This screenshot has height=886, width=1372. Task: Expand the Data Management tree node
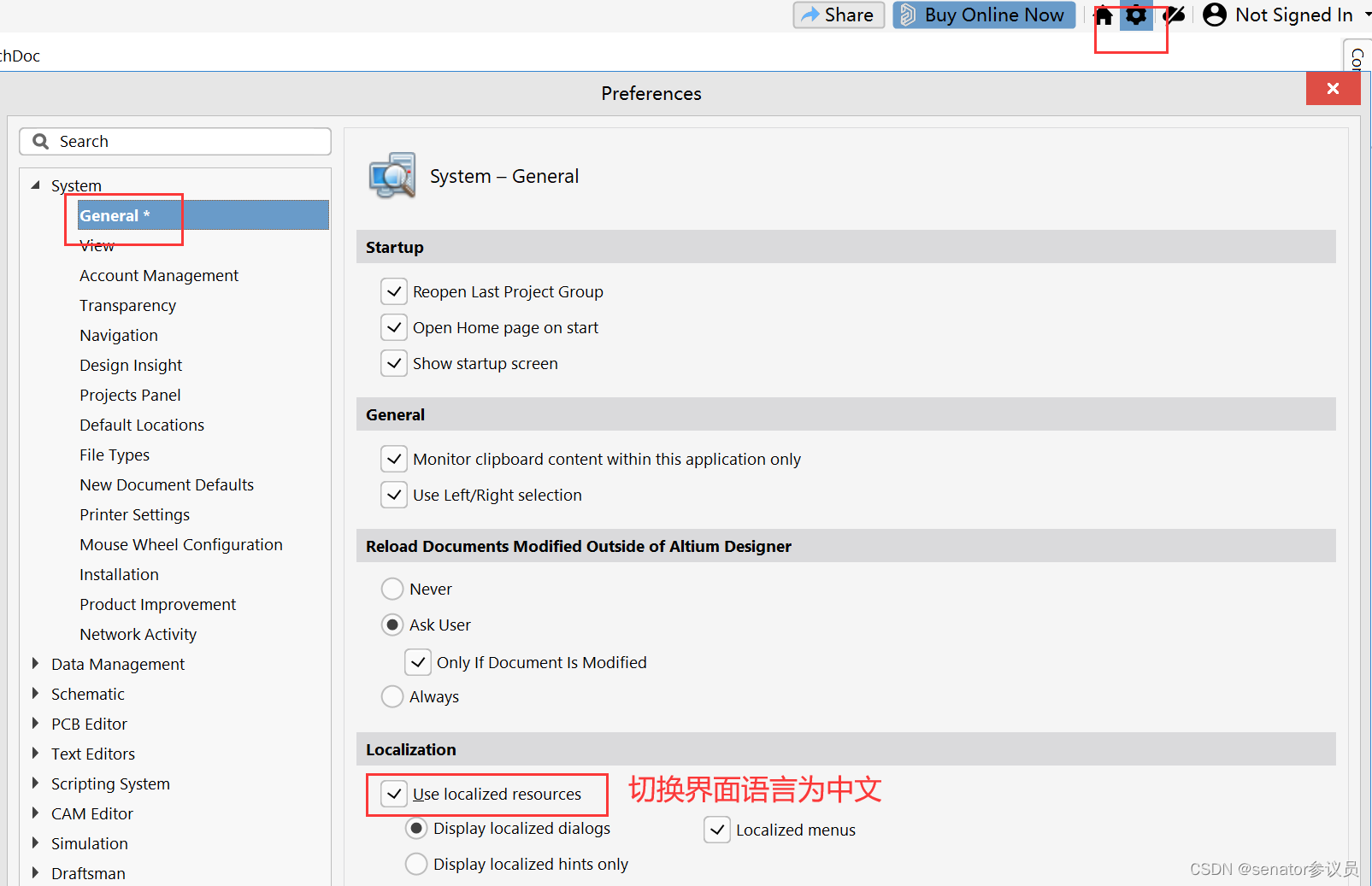click(35, 664)
